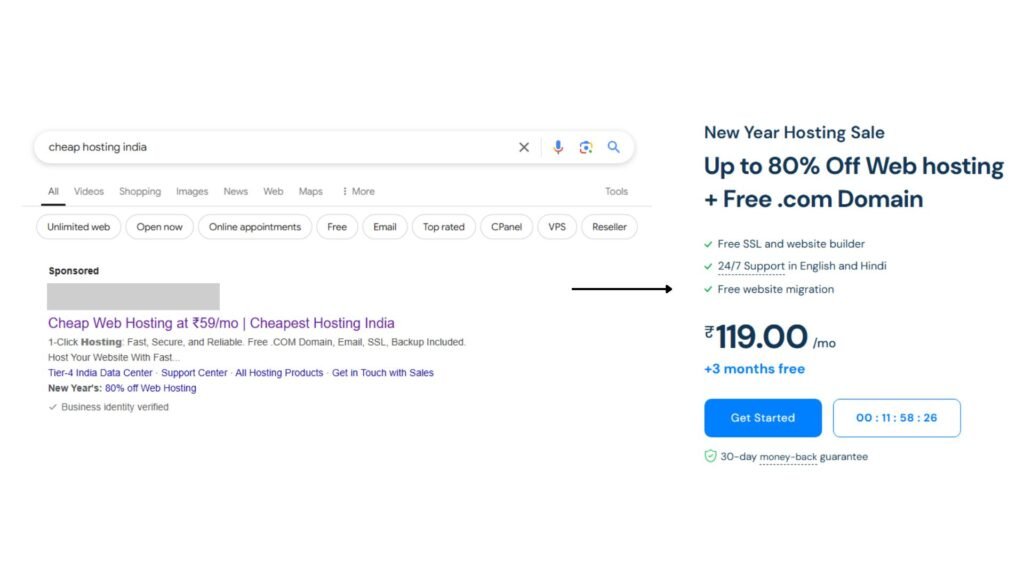Open the Support Center sitelink

click(x=194, y=373)
